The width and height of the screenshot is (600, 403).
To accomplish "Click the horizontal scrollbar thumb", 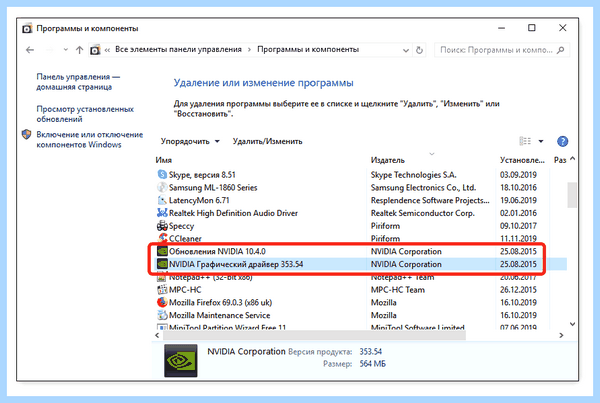I will pos(315,335).
